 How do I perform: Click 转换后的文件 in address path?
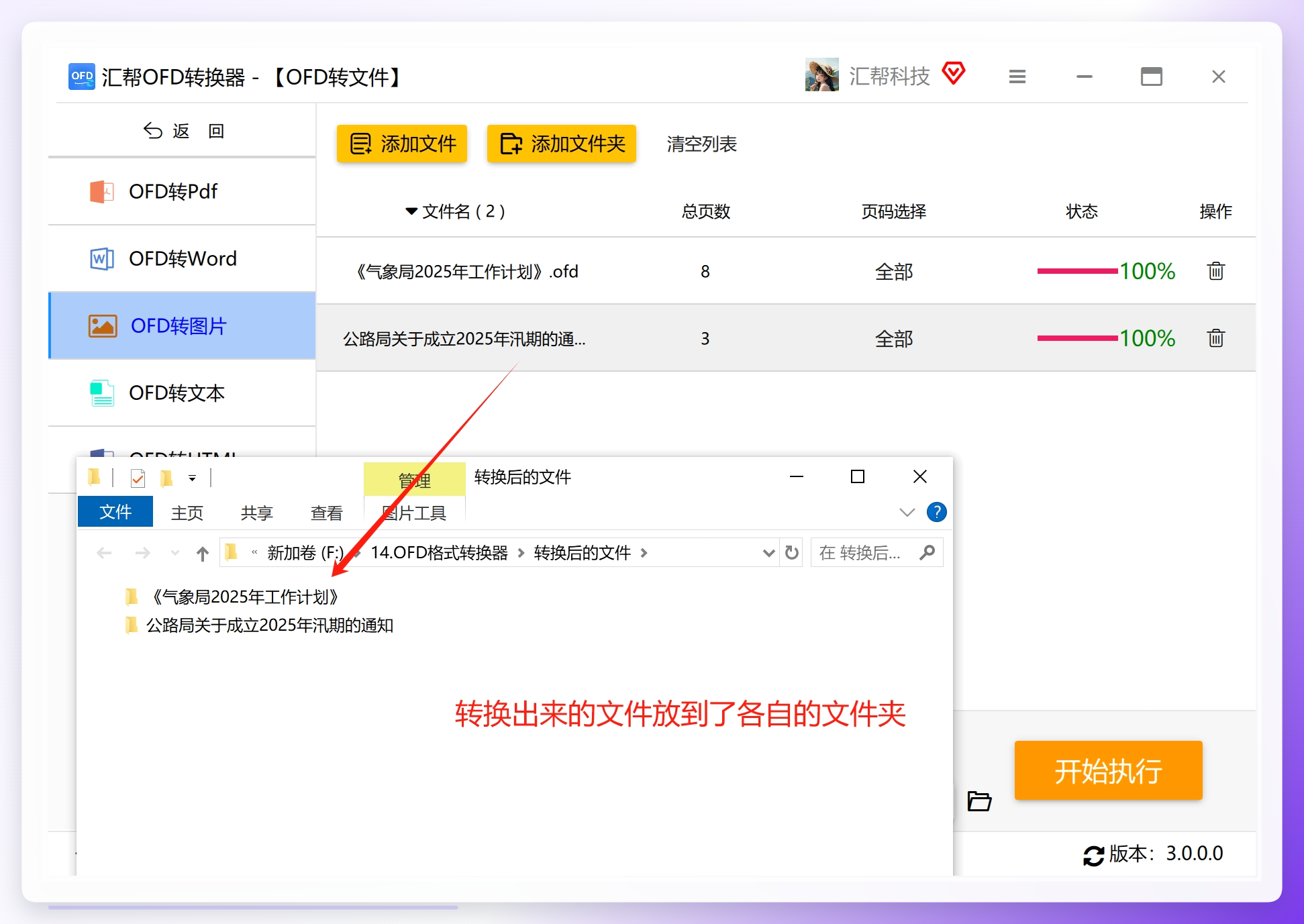[x=583, y=553]
